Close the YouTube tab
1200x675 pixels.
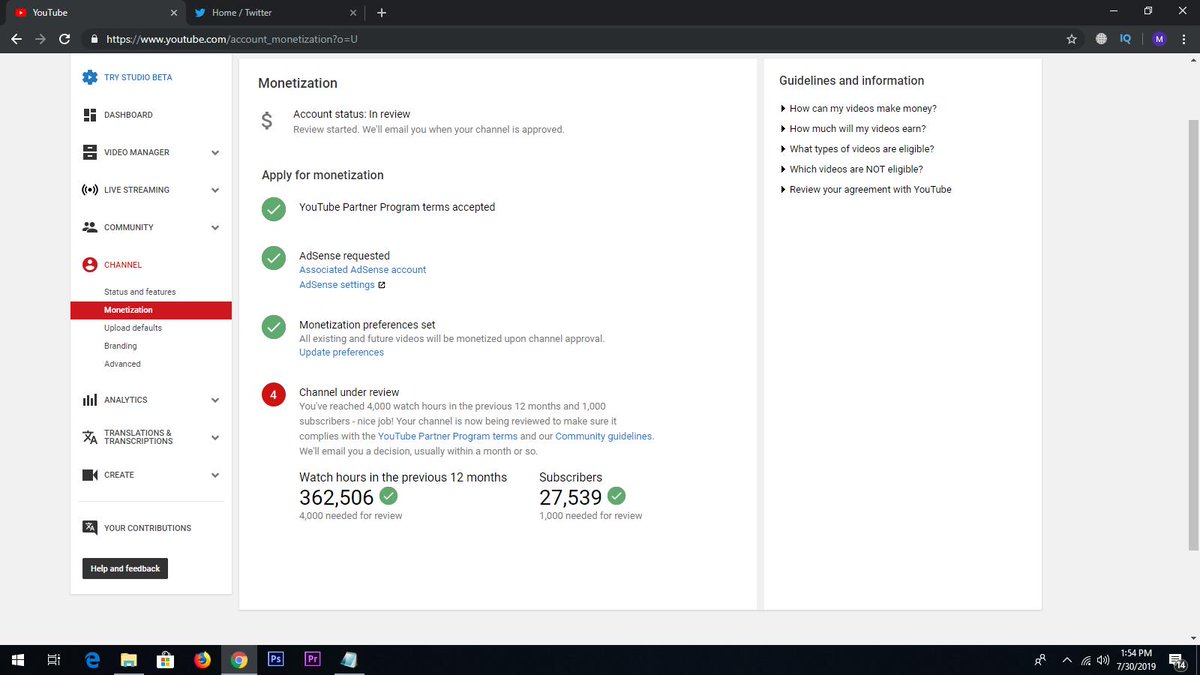coord(173,13)
